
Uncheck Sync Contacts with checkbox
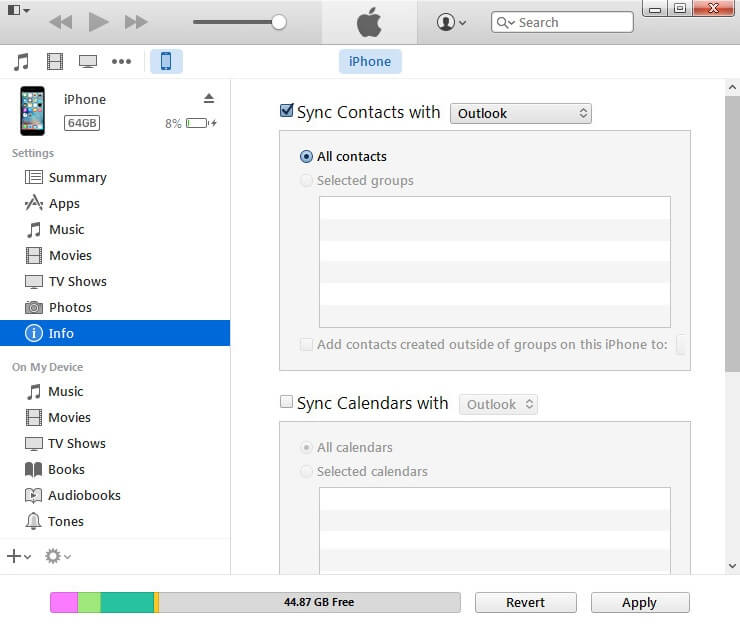(x=286, y=110)
